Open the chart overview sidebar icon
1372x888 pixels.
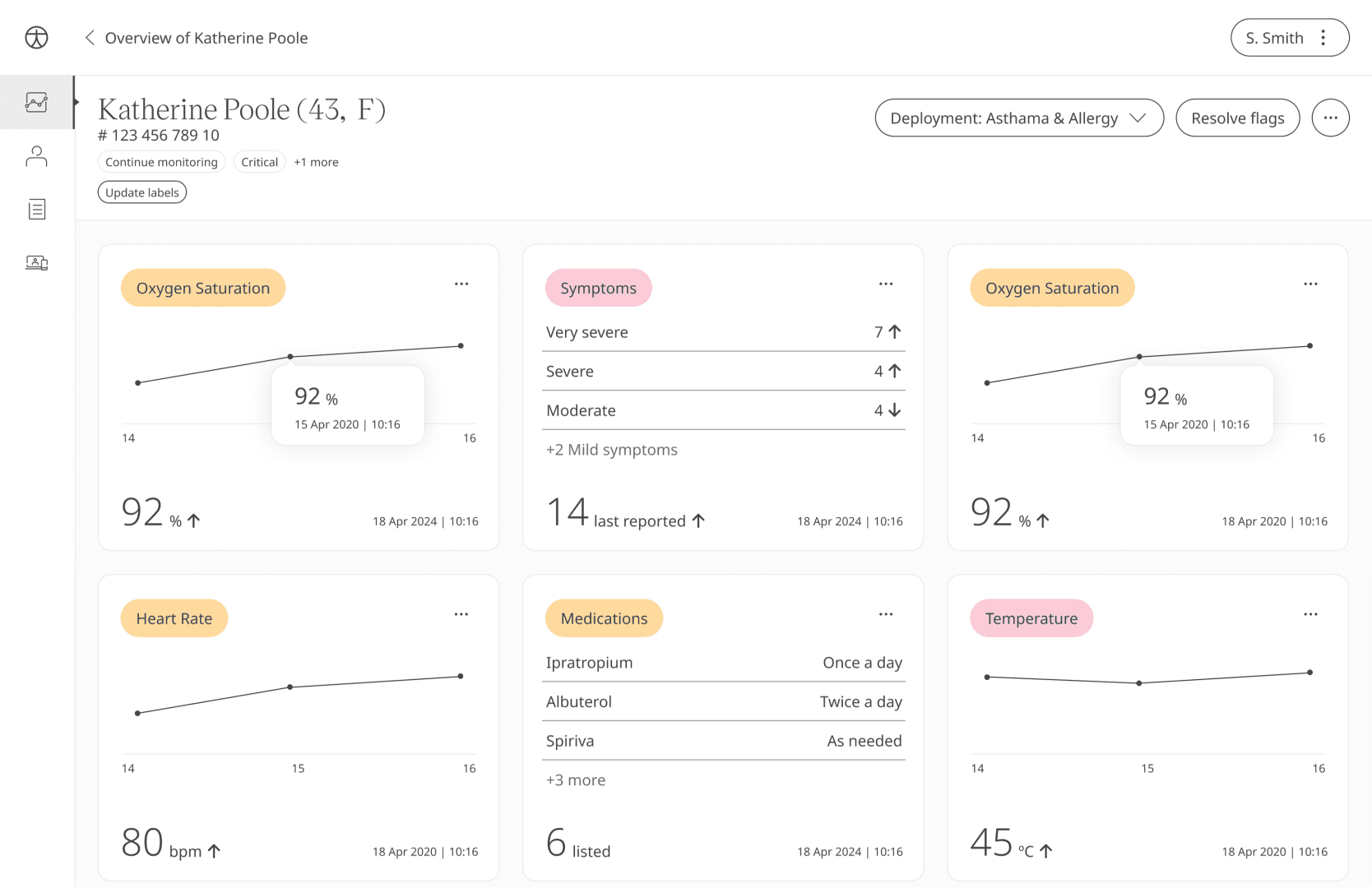click(36, 102)
